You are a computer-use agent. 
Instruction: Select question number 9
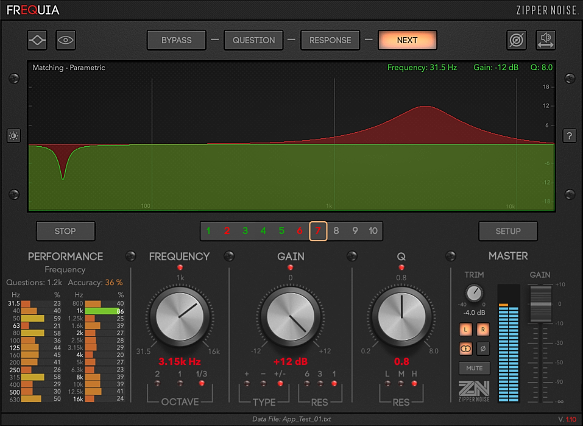pos(355,231)
